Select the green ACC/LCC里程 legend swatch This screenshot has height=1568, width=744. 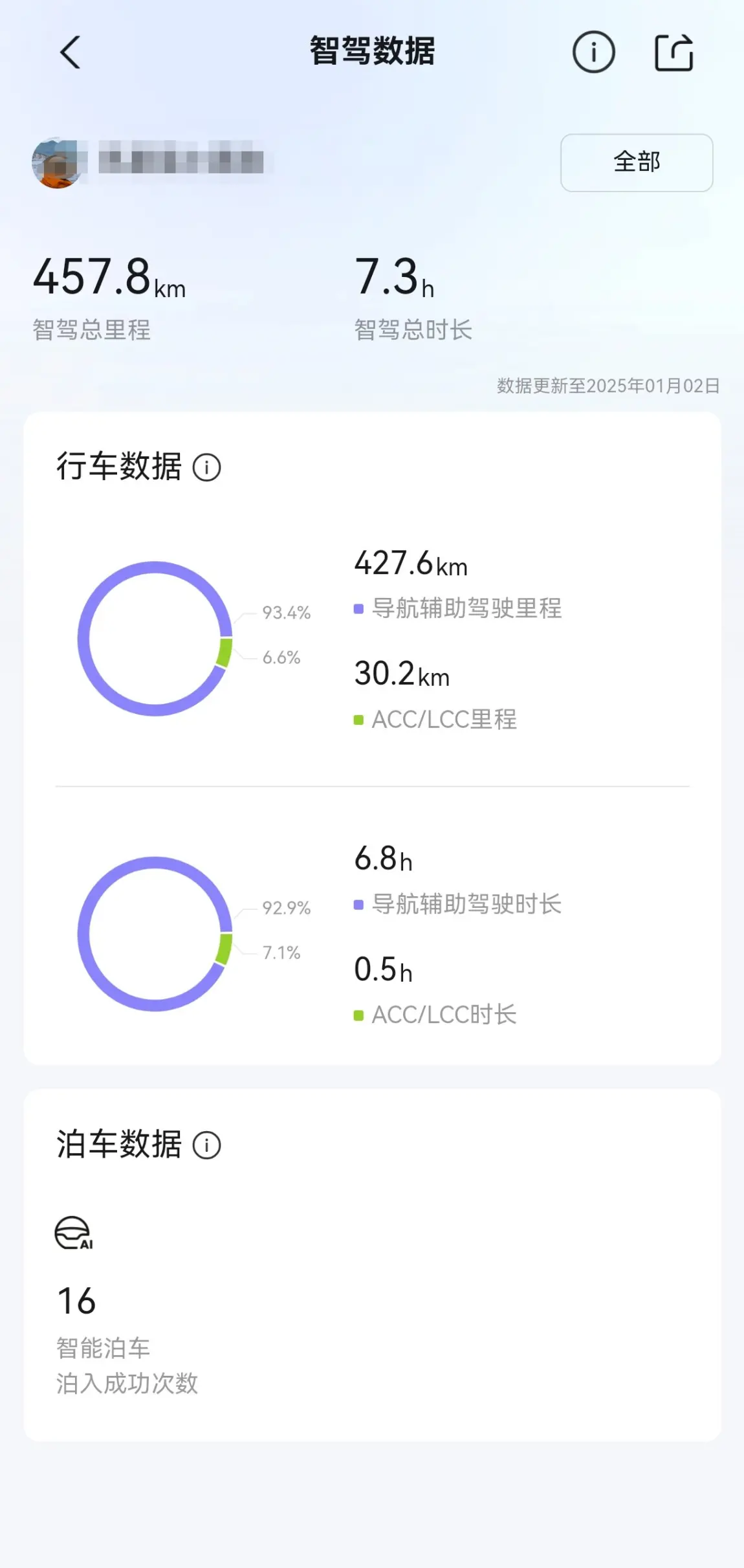point(358,720)
